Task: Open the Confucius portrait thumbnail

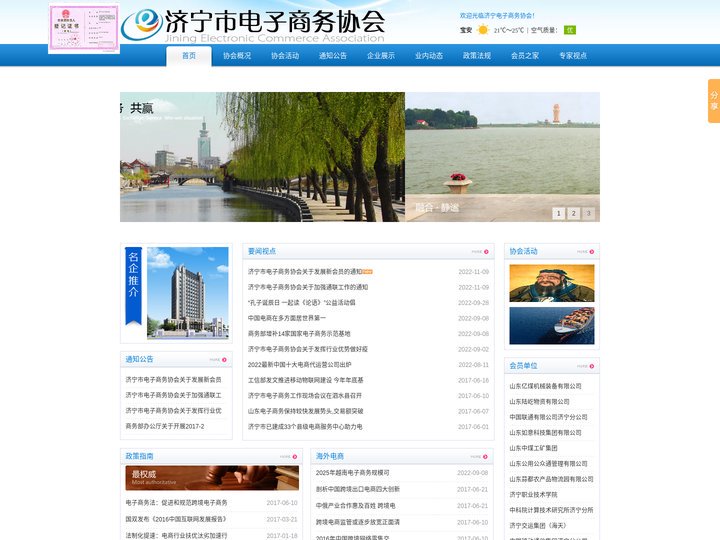Action: [x=552, y=283]
